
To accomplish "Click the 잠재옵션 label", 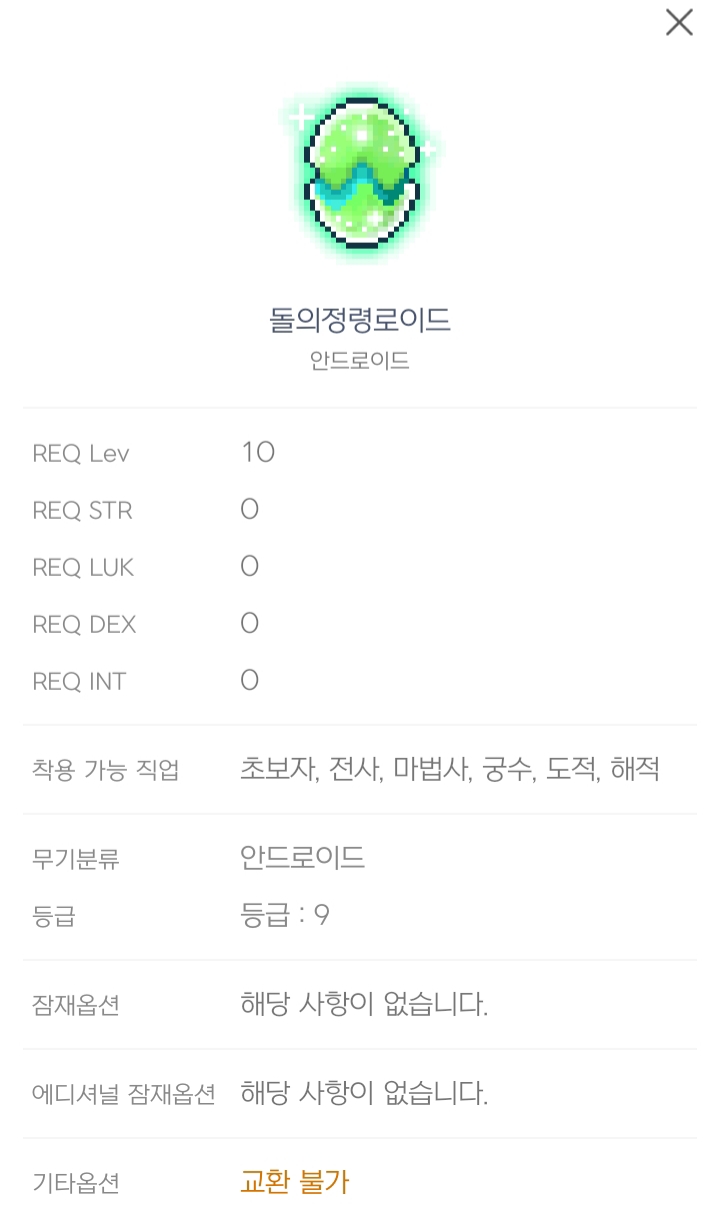I will coord(76,1005).
